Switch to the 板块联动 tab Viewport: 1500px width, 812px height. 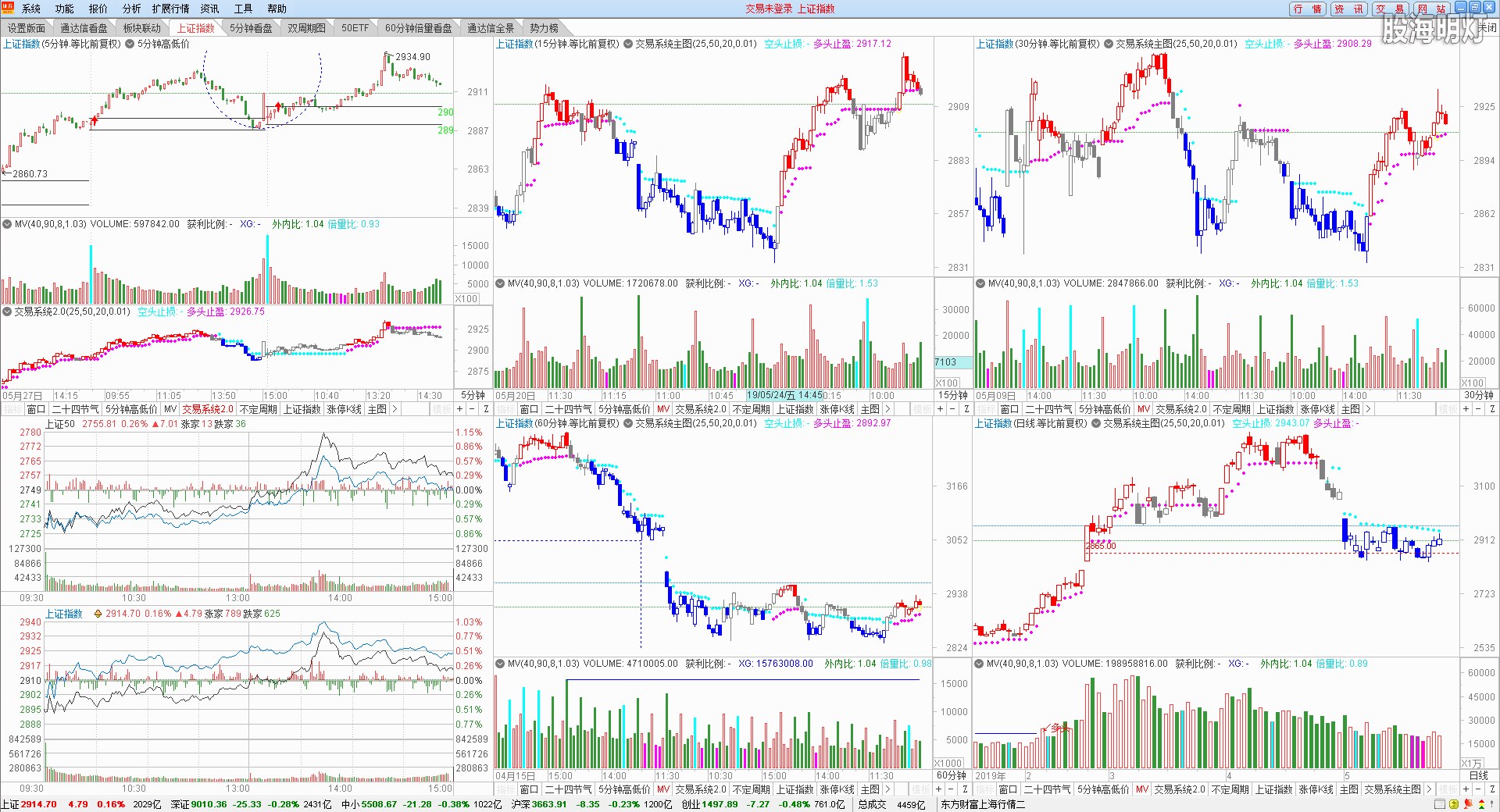pyautogui.click(x=142, y=28)
